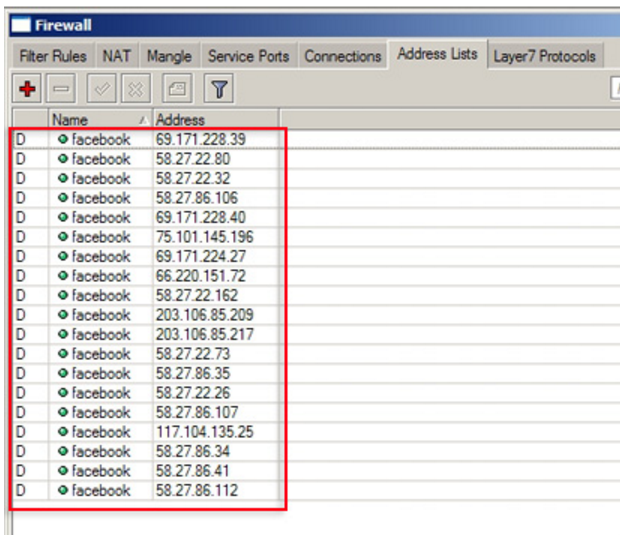Switch to the Filter Rules tab
This screenshot has width=620, height=535.
(x=53, y=56)
